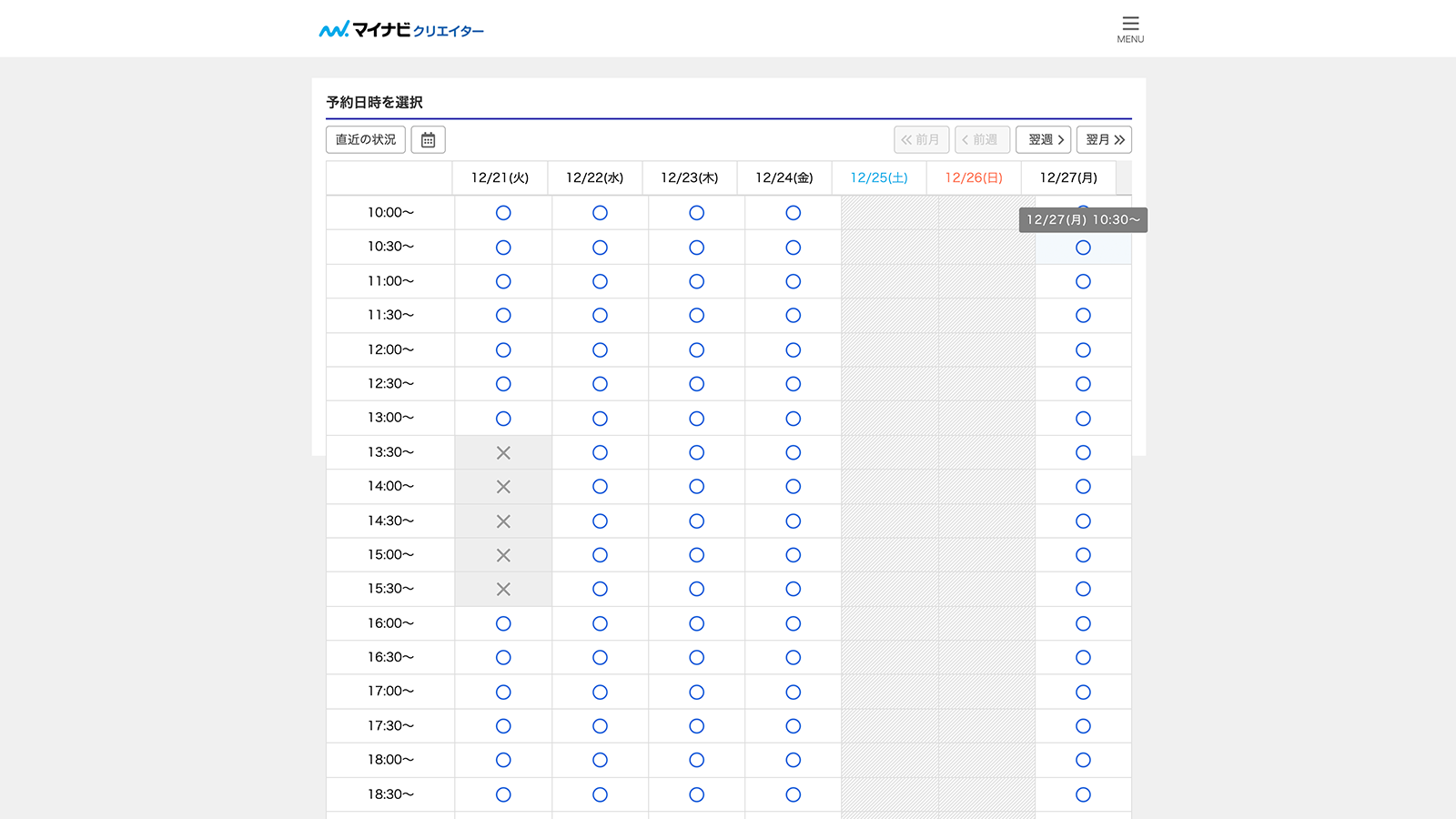
Task: Select 12/23(木) 16:30 available slot
Action: pyautogui.click(x=696, y=658)
